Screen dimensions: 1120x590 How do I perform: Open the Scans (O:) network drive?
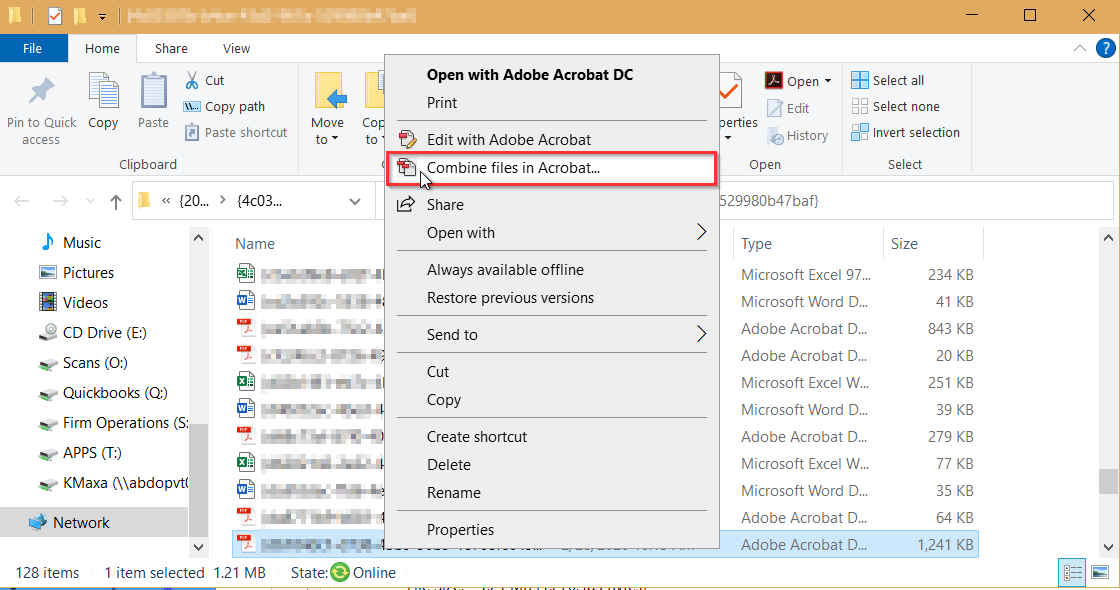[x=84, y=362]
